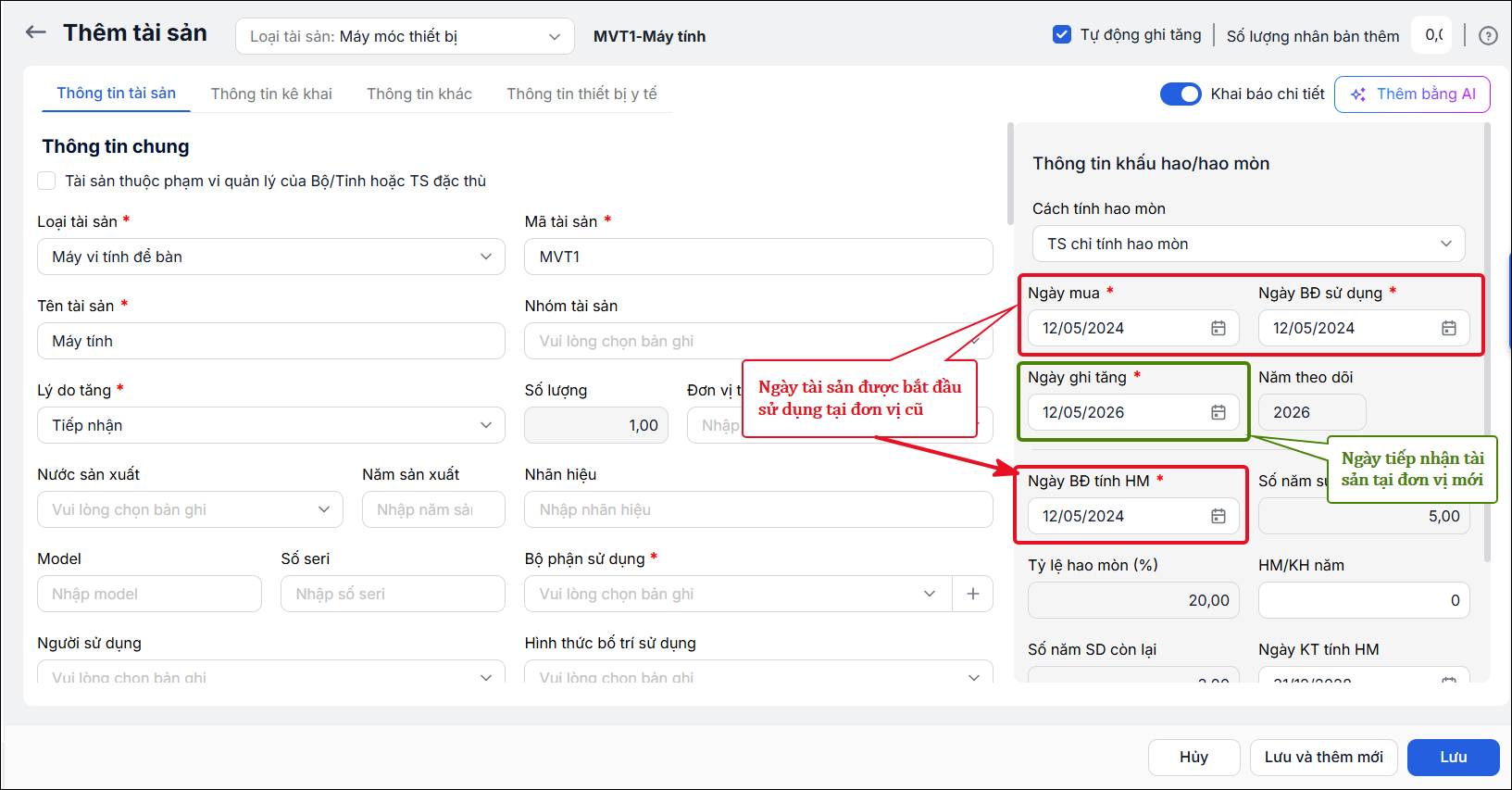Open calendar picker for Ngày ghi tăng
This screenshot has height=790, width=1512.
click(1218, 413)
